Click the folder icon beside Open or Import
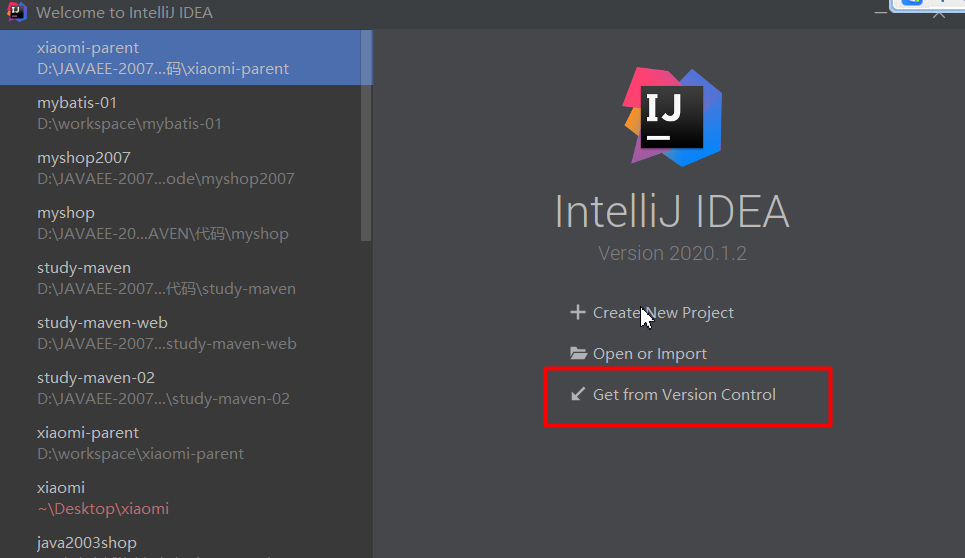This screenshot has height=558, width=965. click(578, 354)
